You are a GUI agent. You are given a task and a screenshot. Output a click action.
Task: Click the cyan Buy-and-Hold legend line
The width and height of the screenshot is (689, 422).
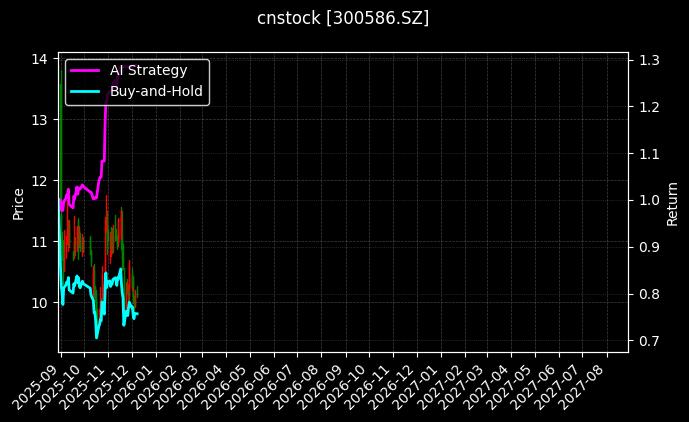(x=85, y=91)
